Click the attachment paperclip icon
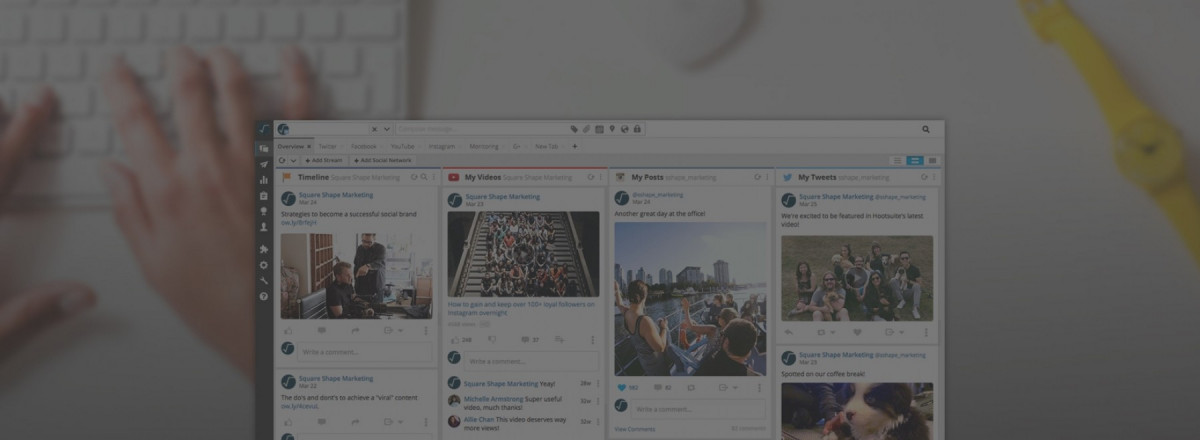 pos(586,129)
